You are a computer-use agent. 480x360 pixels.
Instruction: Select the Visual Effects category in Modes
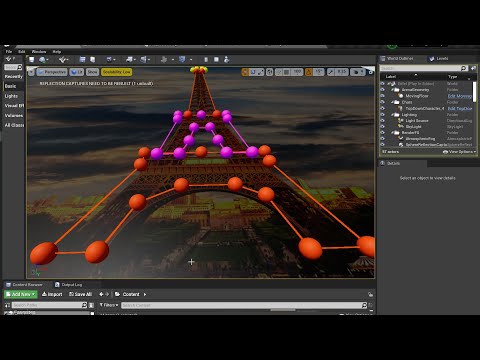click(x=13, y=106)
